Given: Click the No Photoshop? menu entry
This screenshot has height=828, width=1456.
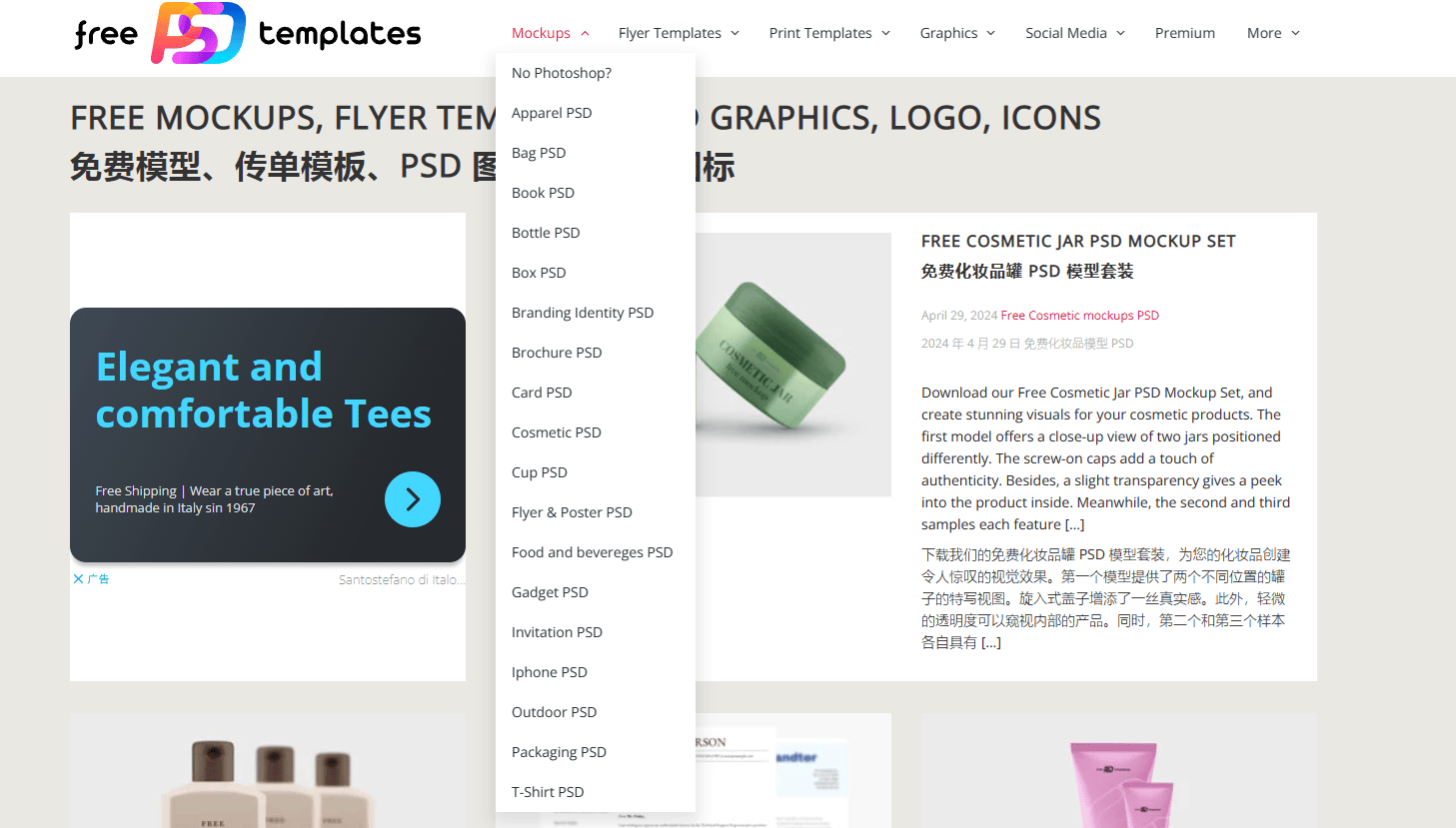Looking at the screenshot, I should (561, 72).
